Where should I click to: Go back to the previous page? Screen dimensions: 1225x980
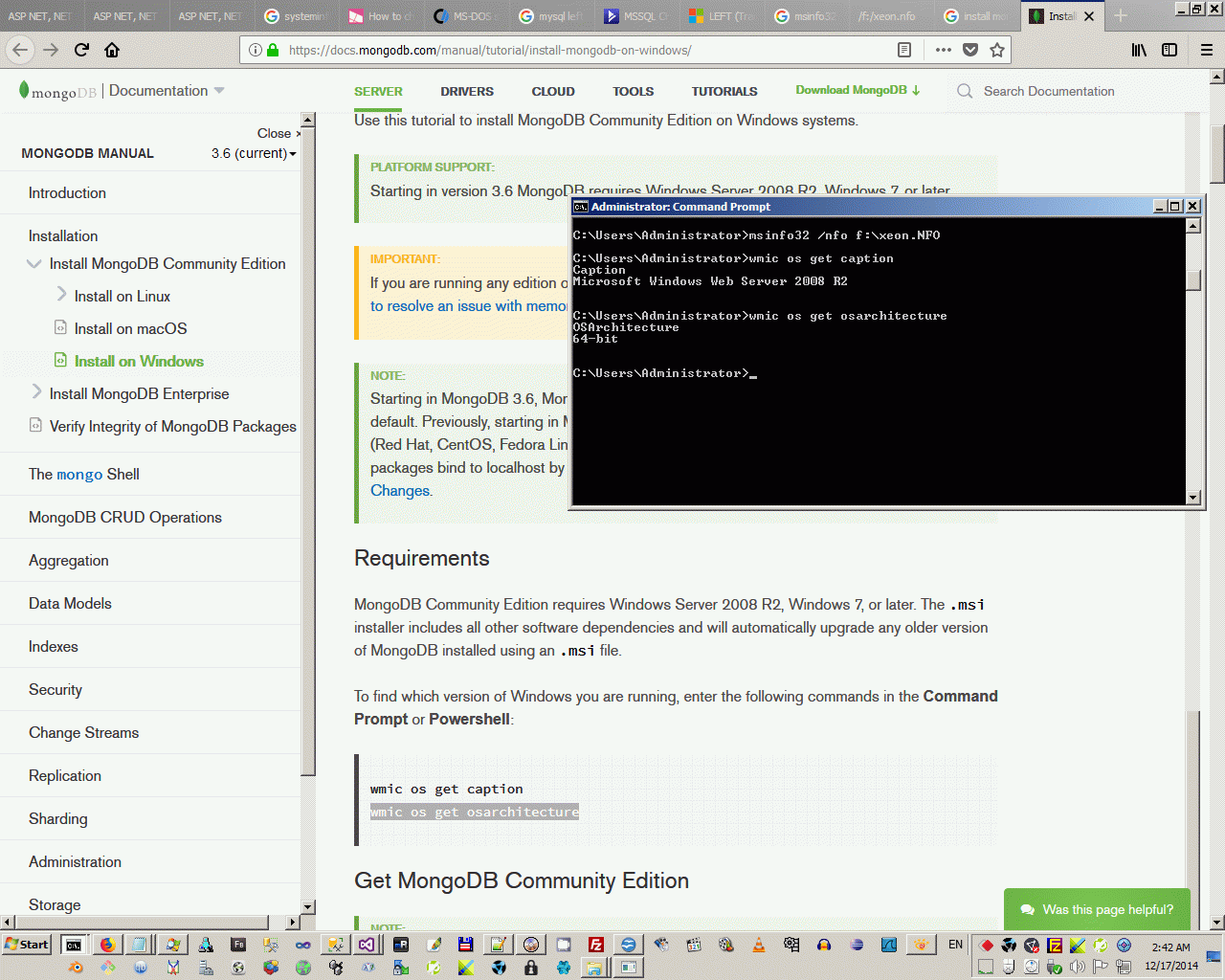[x=21, y=50]
